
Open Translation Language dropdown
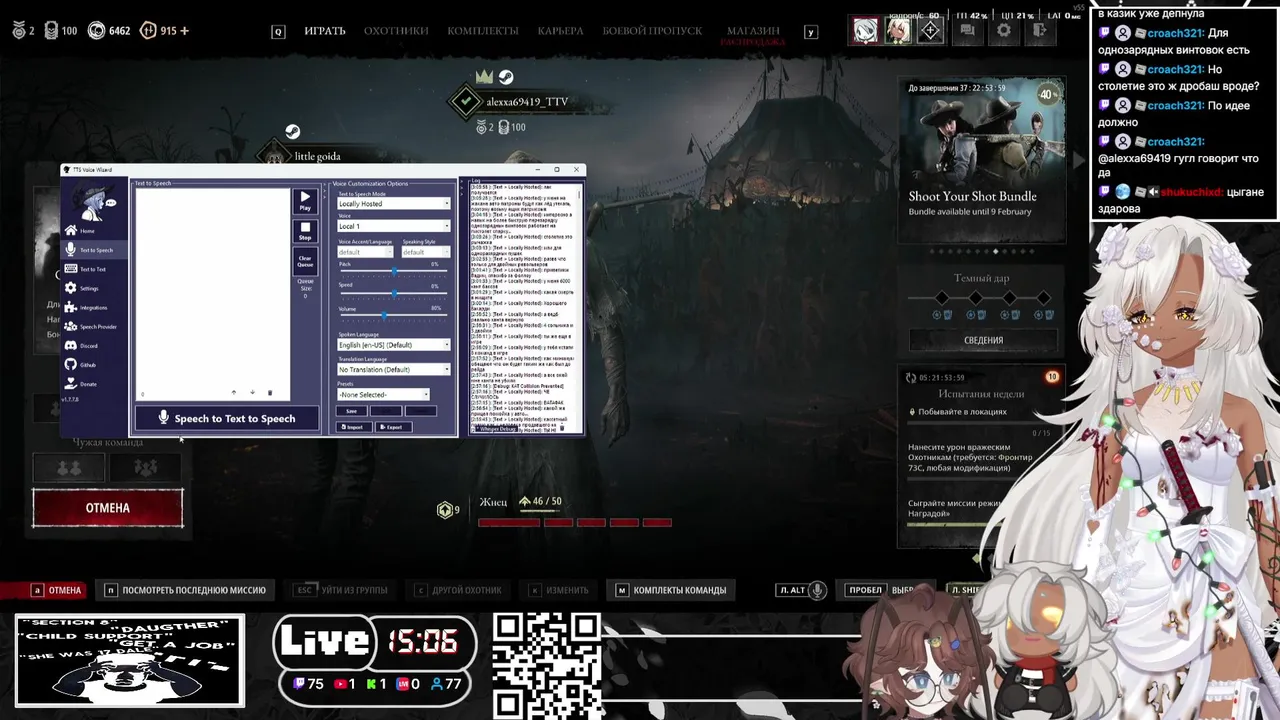[394, 370]
